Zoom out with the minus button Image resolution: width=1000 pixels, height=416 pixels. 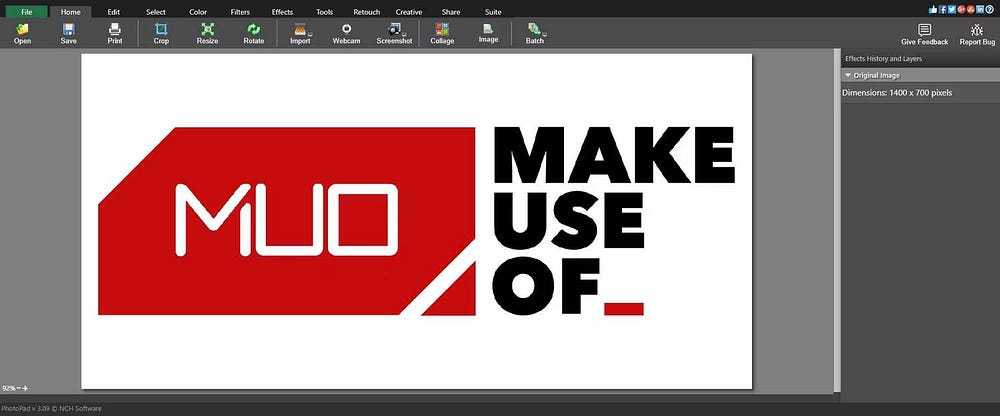pos(18,388)
